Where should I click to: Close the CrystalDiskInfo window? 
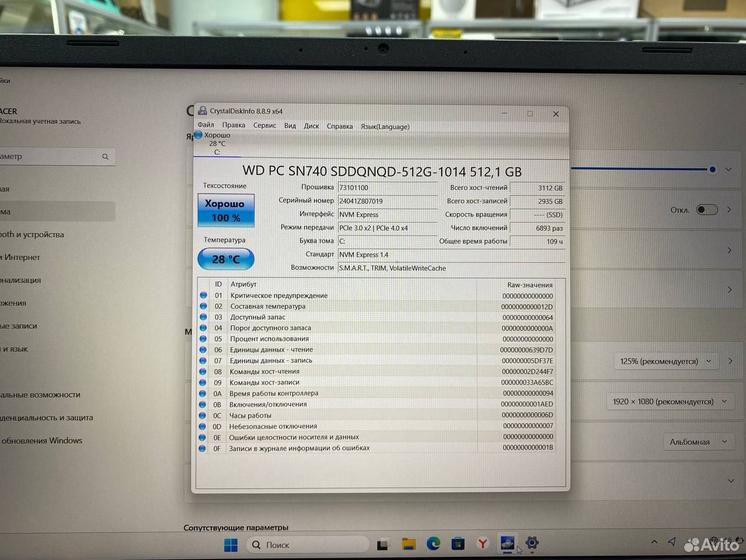pyautogui.click(x=556, y=114)
